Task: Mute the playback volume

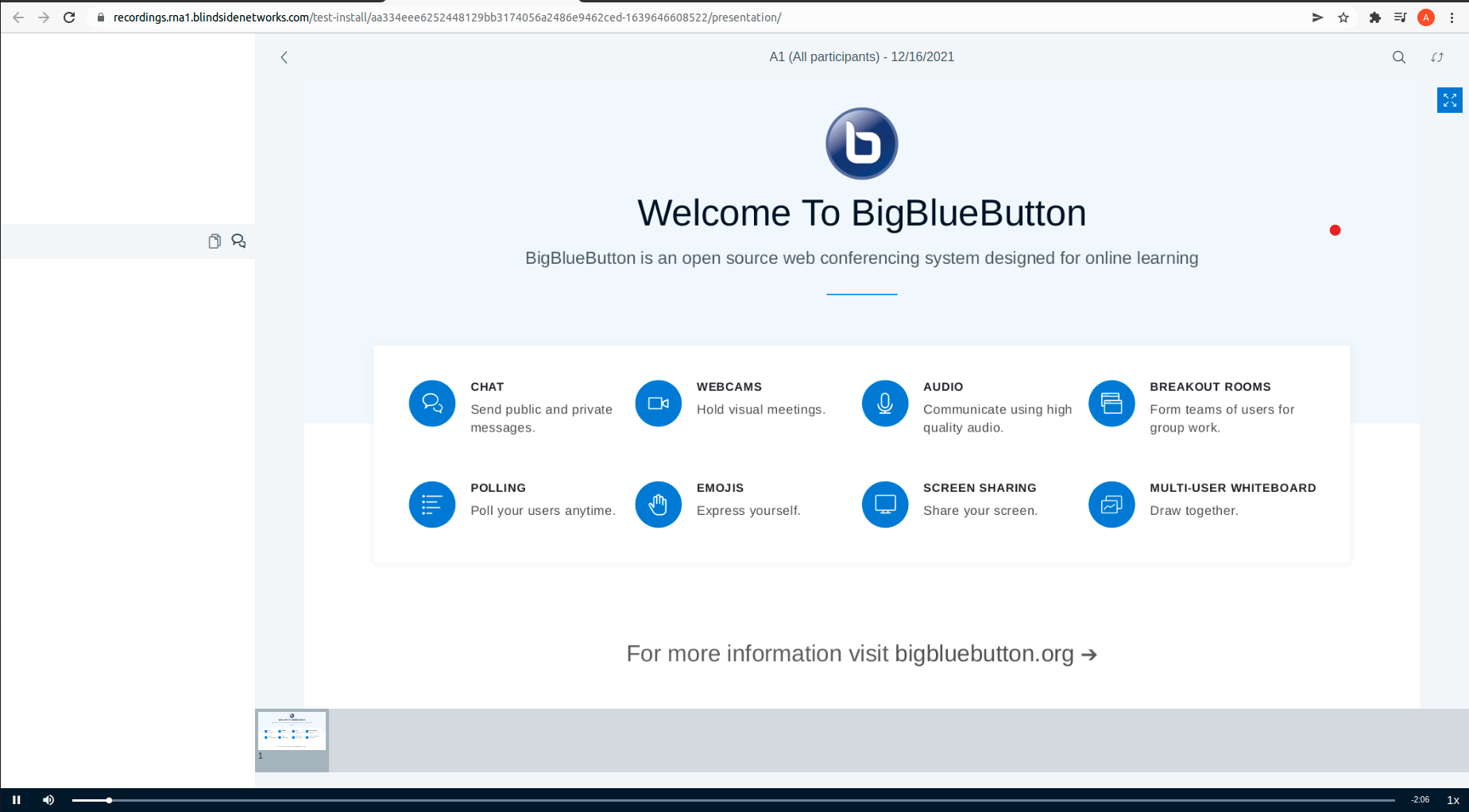Action: [48, 800]
